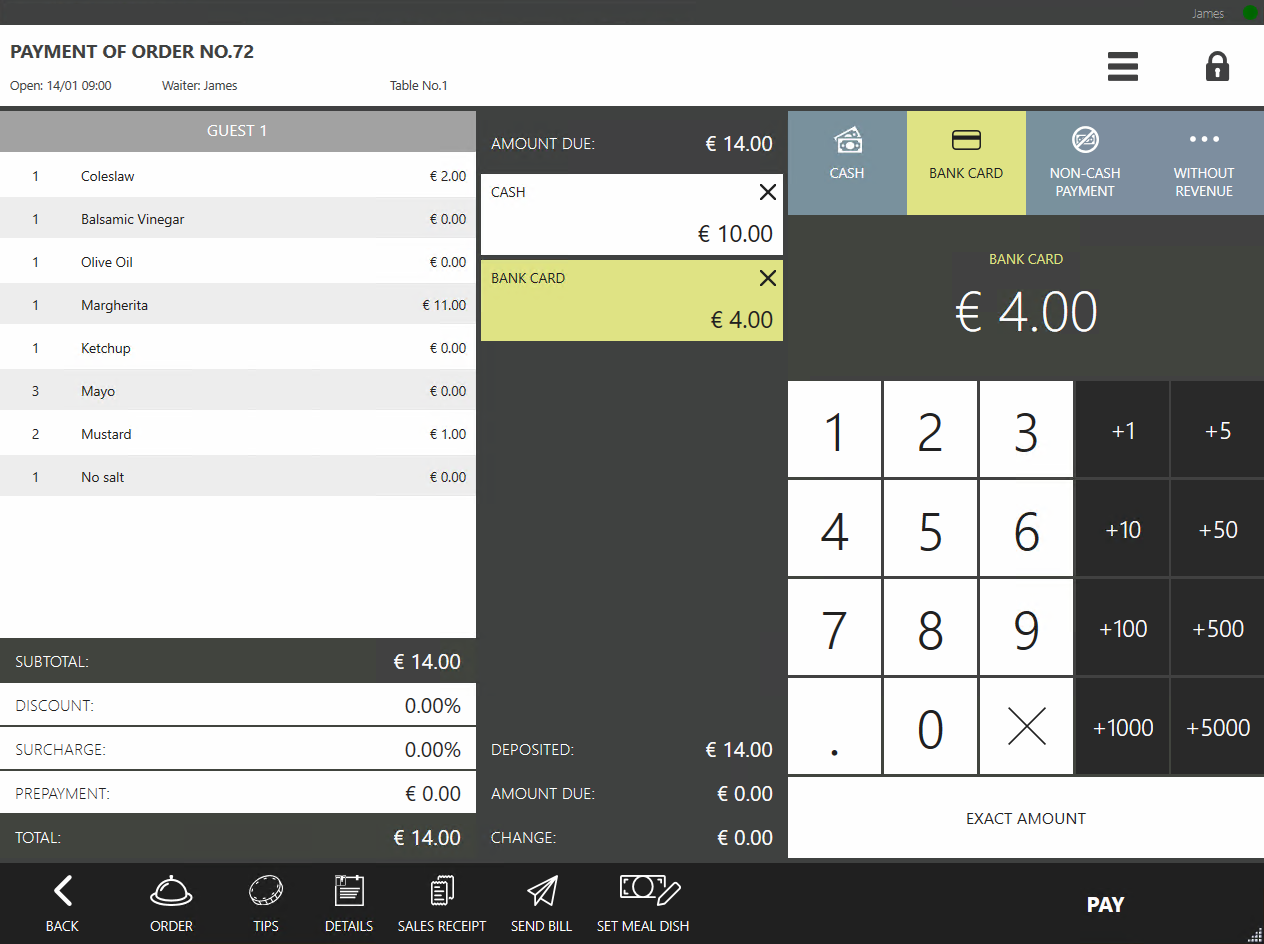Send bill via paper plane icon

[541, 904]
